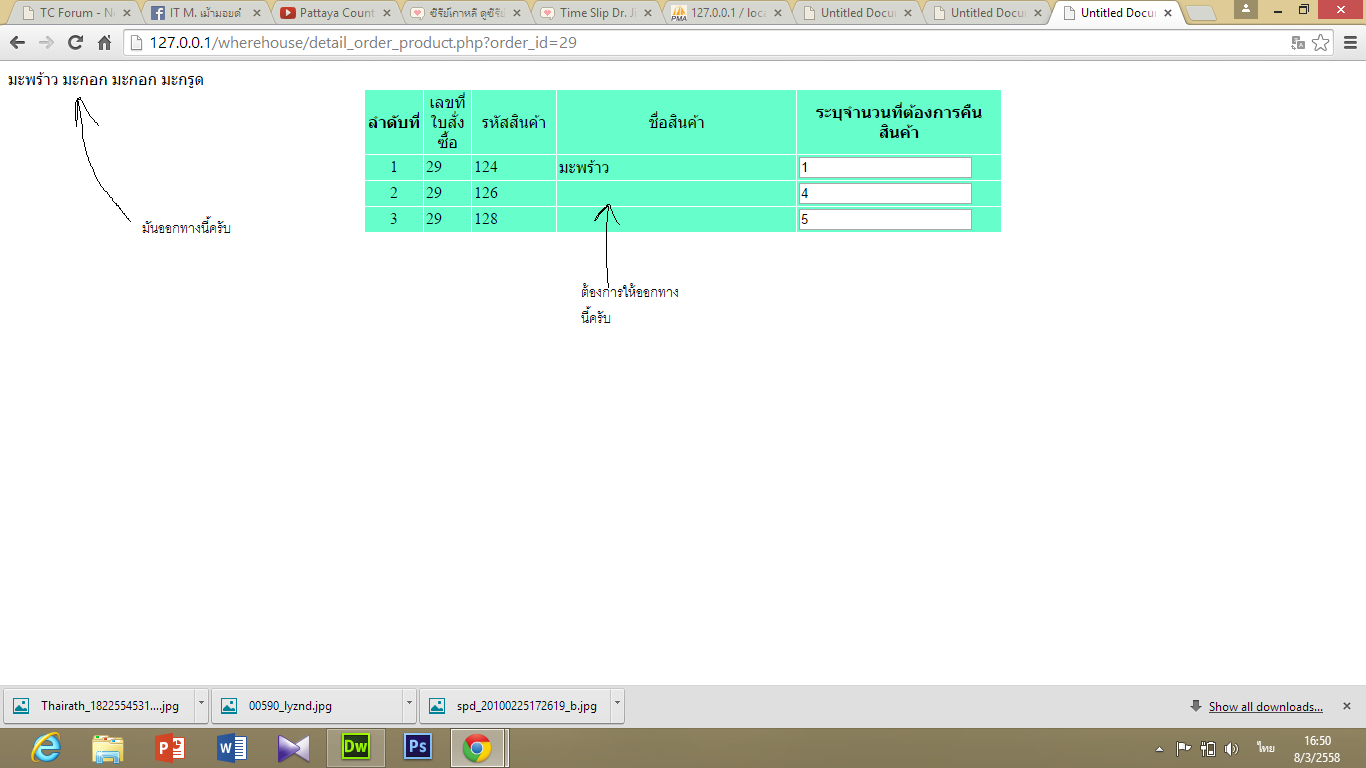Screen dimensions: 1366x768
Task: Switch to the IT M. Facebook tab
Action: (x=205, y=13)
